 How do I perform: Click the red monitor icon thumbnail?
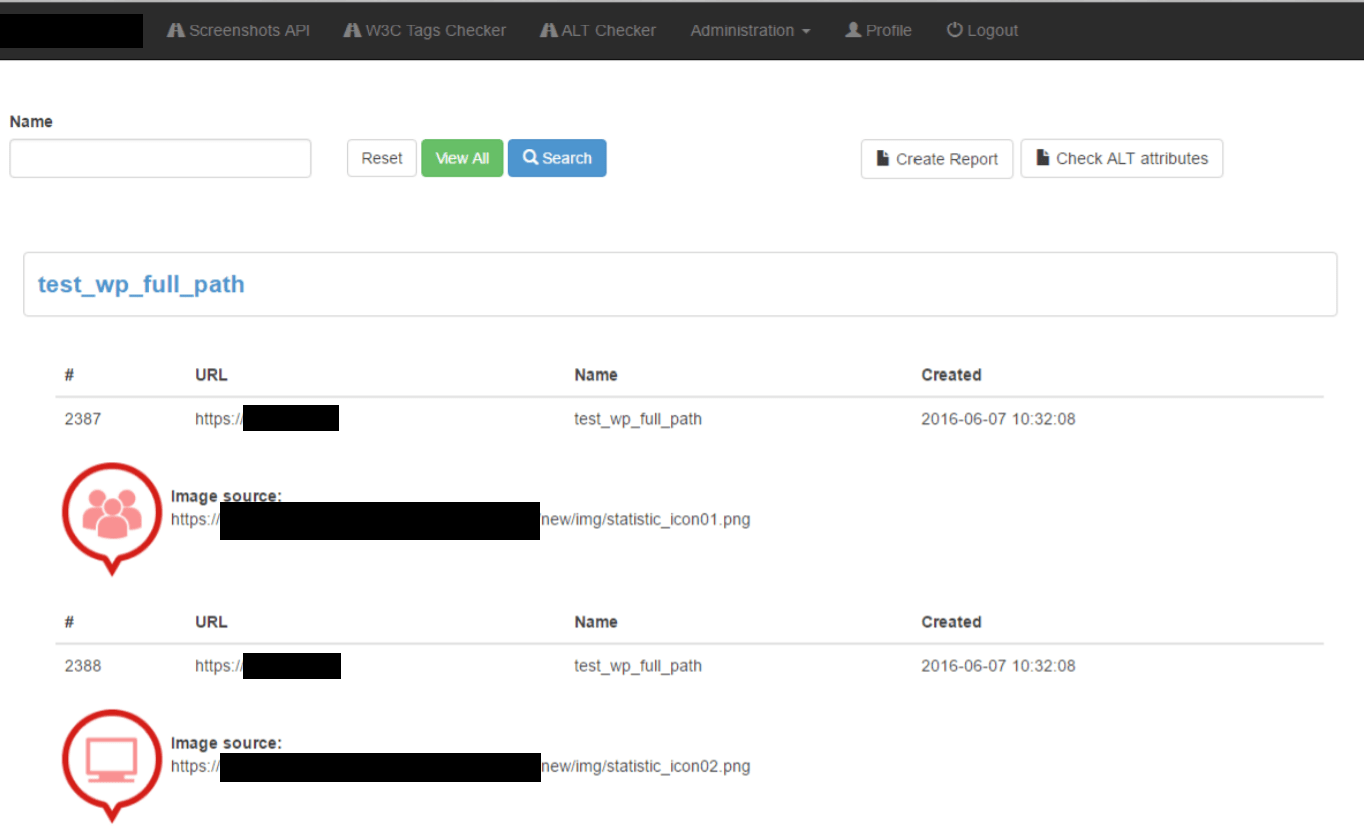click(x=111, y=760)
